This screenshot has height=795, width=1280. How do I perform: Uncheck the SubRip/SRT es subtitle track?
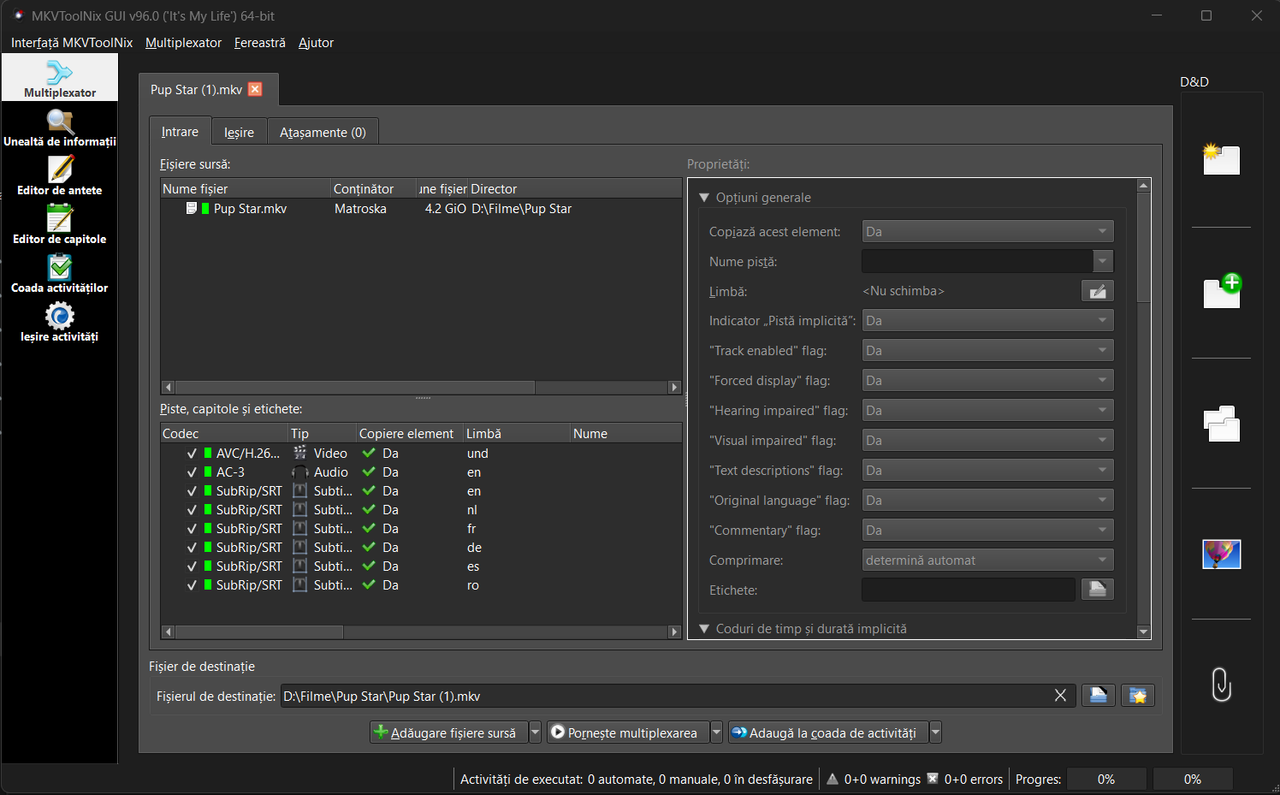(192, 566)
